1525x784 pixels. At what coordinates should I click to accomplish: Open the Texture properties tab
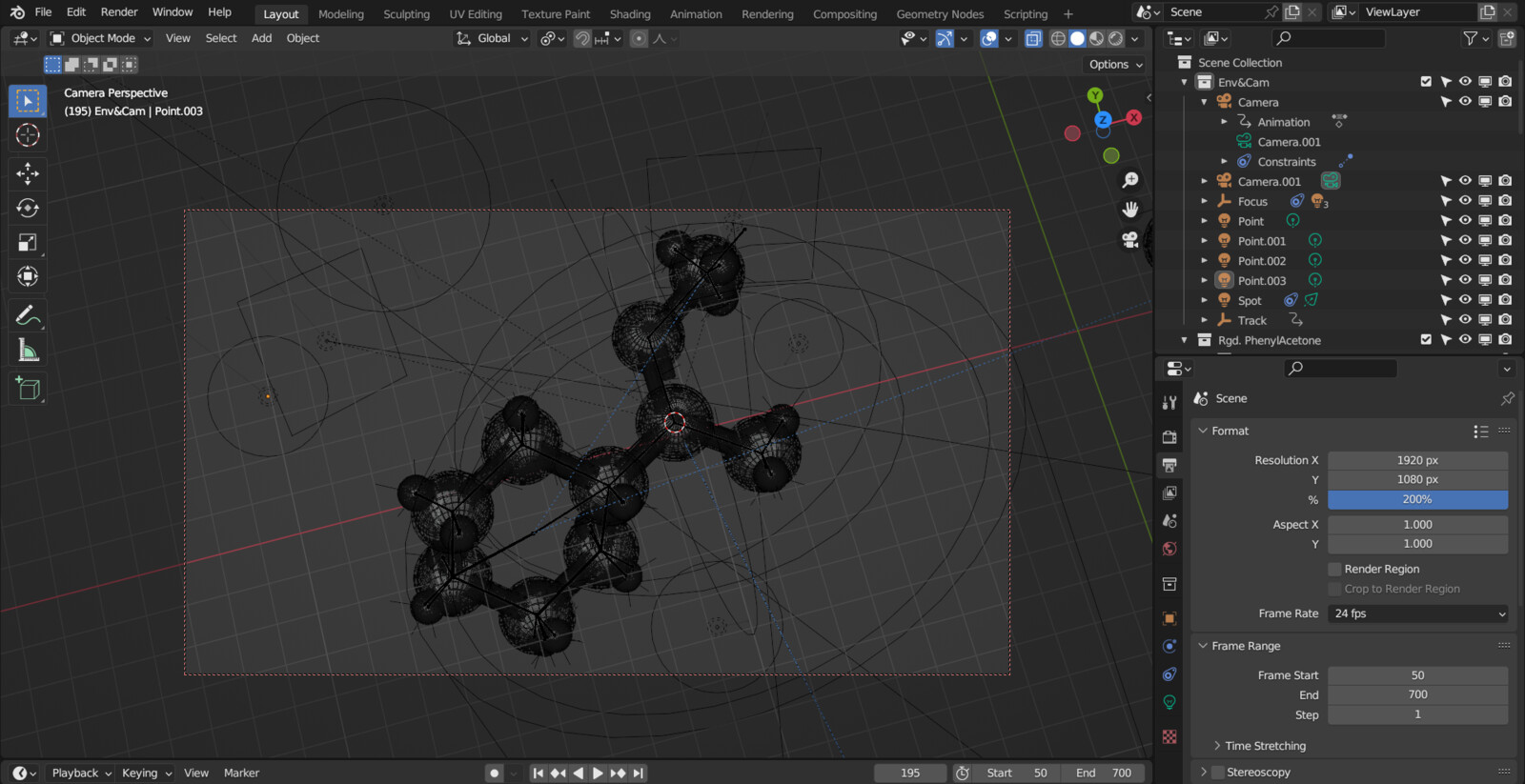(x=1169, y=736)
